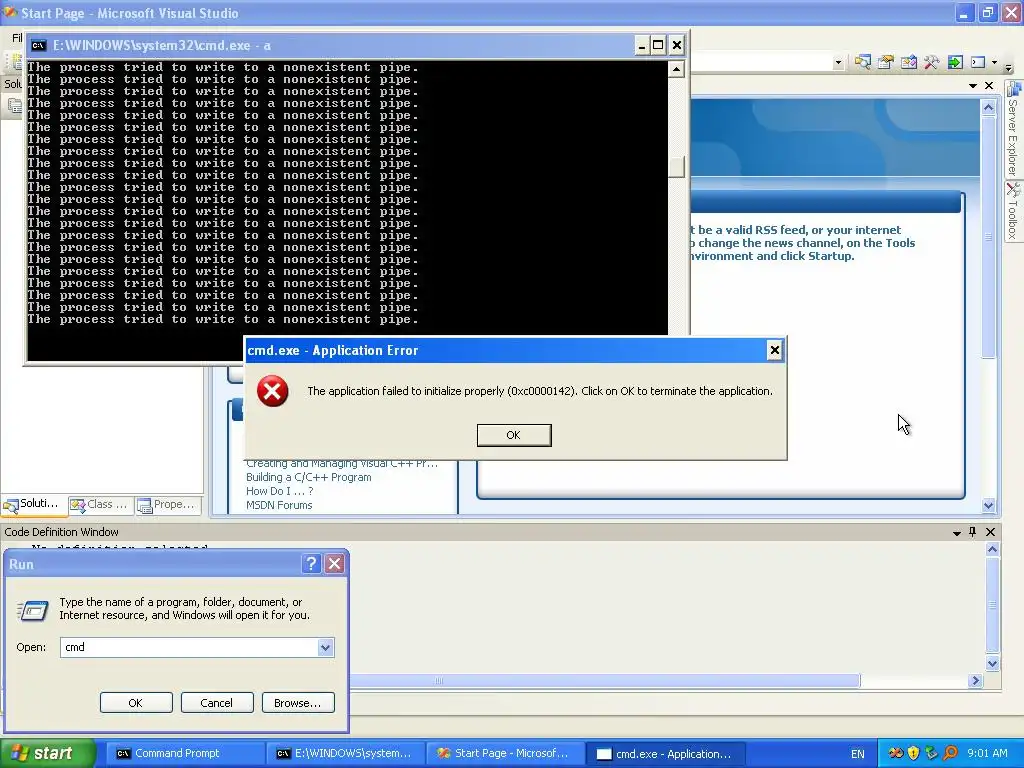Click OK in the Run dialog
The width and height of the screenshot is (1024, 768).
coord(136,703)
